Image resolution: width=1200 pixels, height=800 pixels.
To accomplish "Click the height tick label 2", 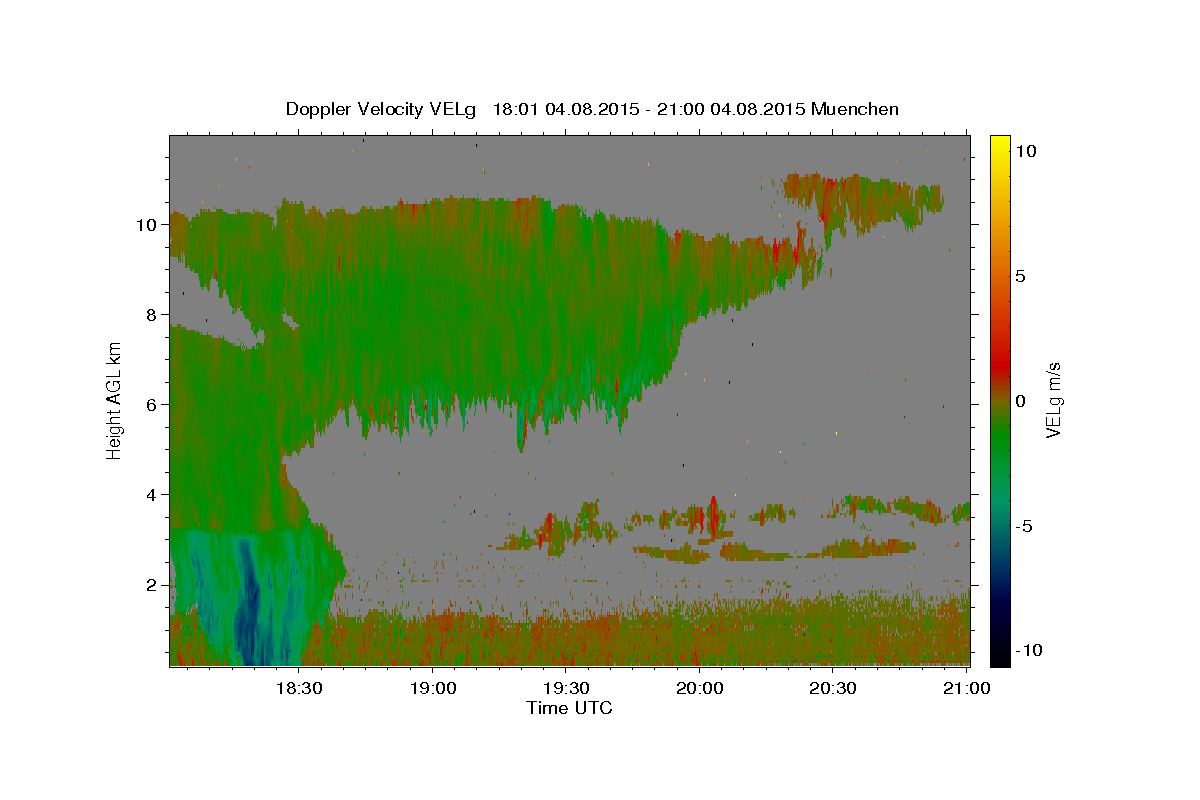I will [153, 585].
